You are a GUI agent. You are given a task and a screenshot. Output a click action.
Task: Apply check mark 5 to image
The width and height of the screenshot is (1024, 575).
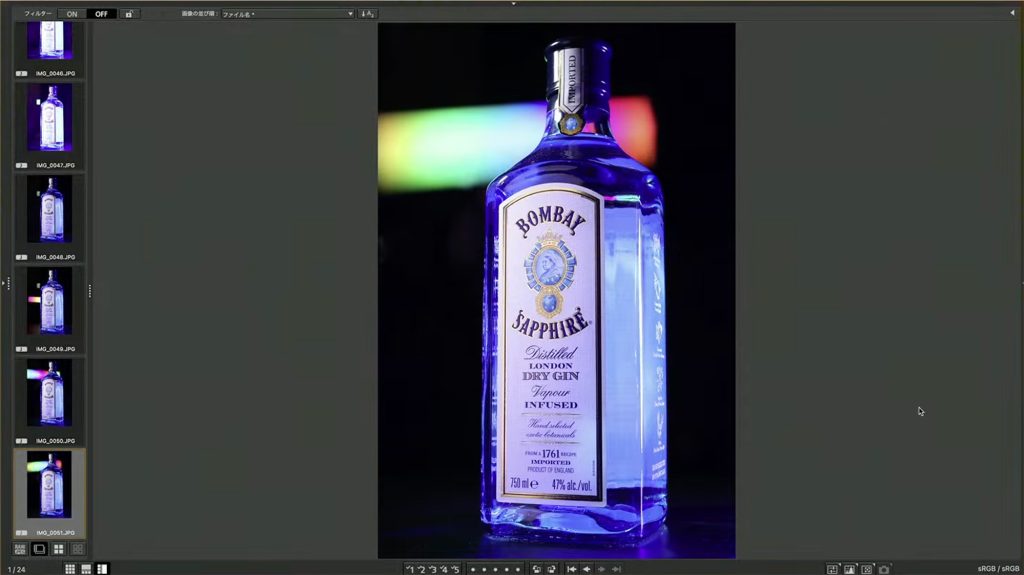(456, 569)
